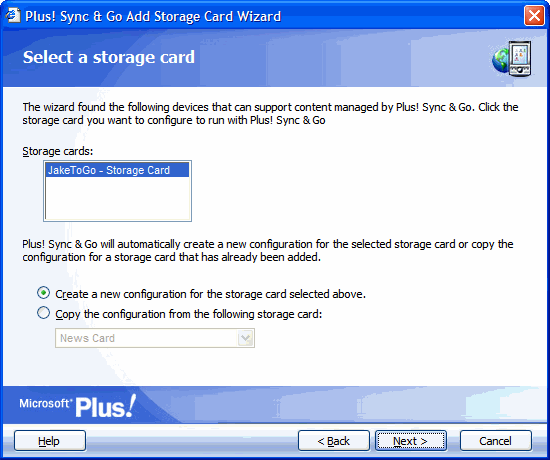Click the Select a storage card heading
This screenshot has width=550, height=460.
pos(109,57)
